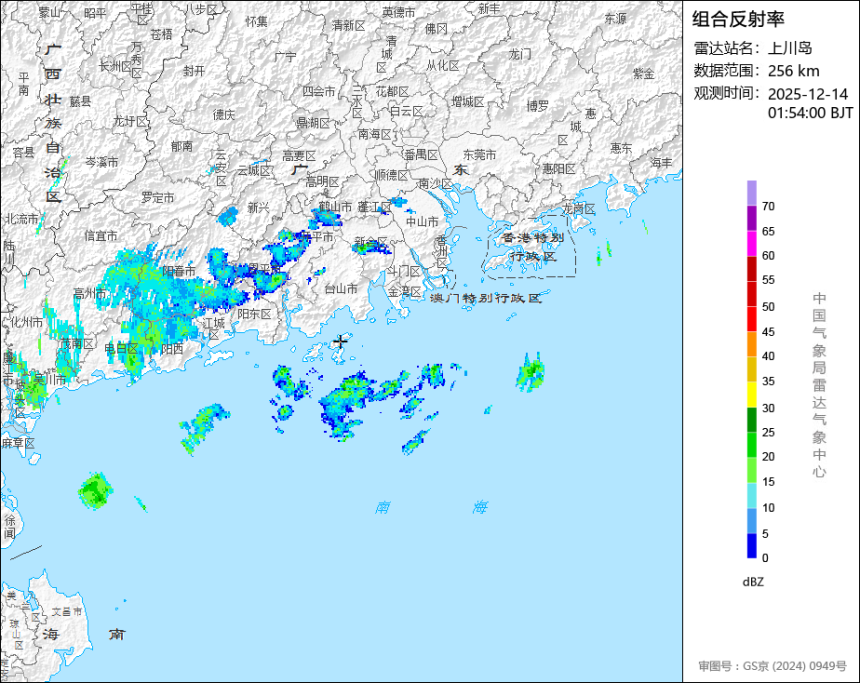Click the 高要区 label on the map
Viewport: 860px width, 683px height.
(x=299, y=156)
